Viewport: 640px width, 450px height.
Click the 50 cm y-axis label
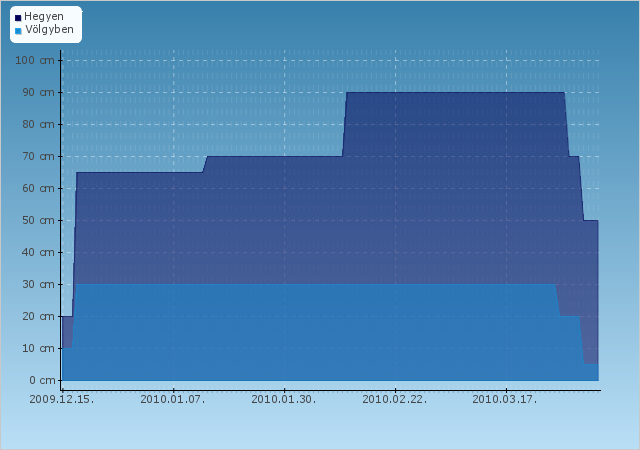[38, 221]
